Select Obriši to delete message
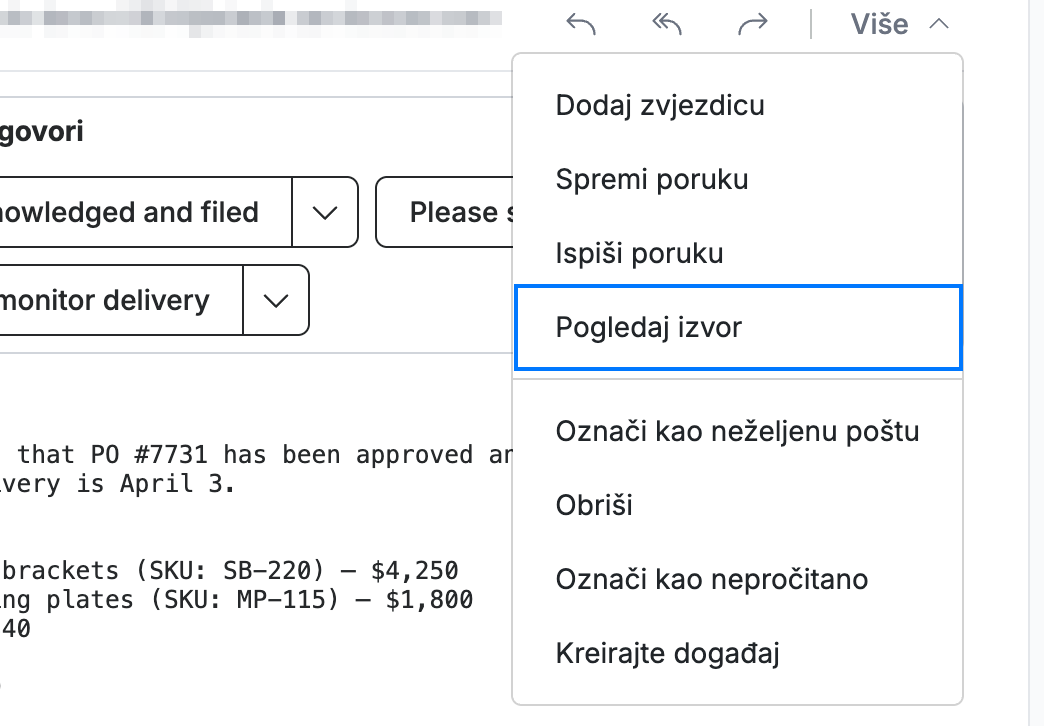The image size is (1044, 726). pos(738,505)
